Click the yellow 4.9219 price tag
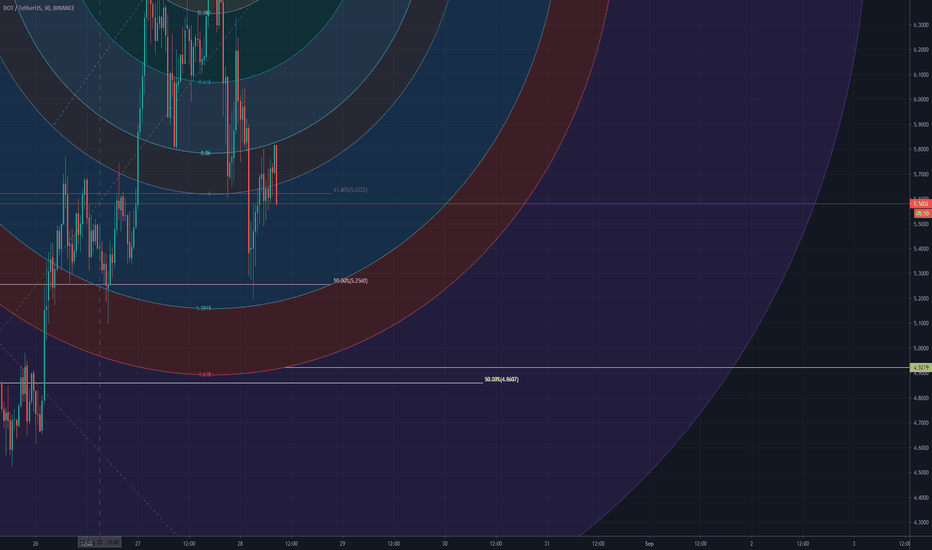932x550 pixels. 921,367
